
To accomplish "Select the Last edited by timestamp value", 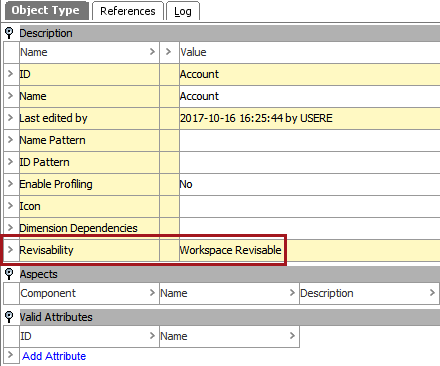I will point(310,118).
